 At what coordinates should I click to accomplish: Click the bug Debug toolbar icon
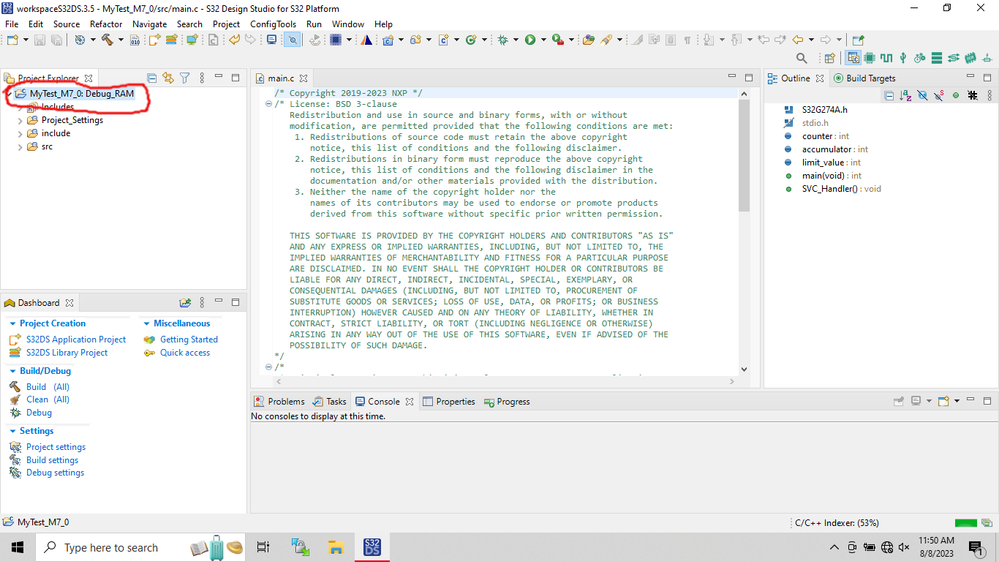point(503,40)
